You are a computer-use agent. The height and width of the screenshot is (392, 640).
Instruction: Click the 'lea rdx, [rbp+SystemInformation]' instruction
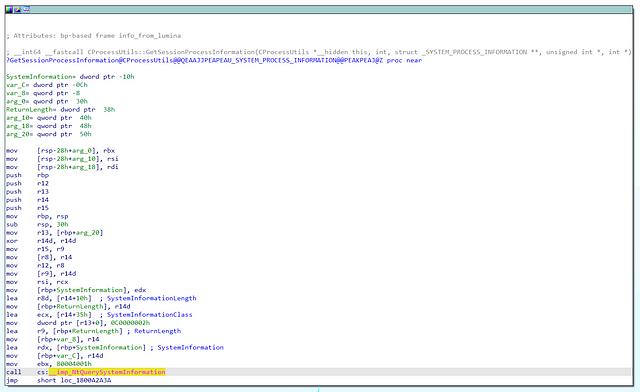[76, 347]
